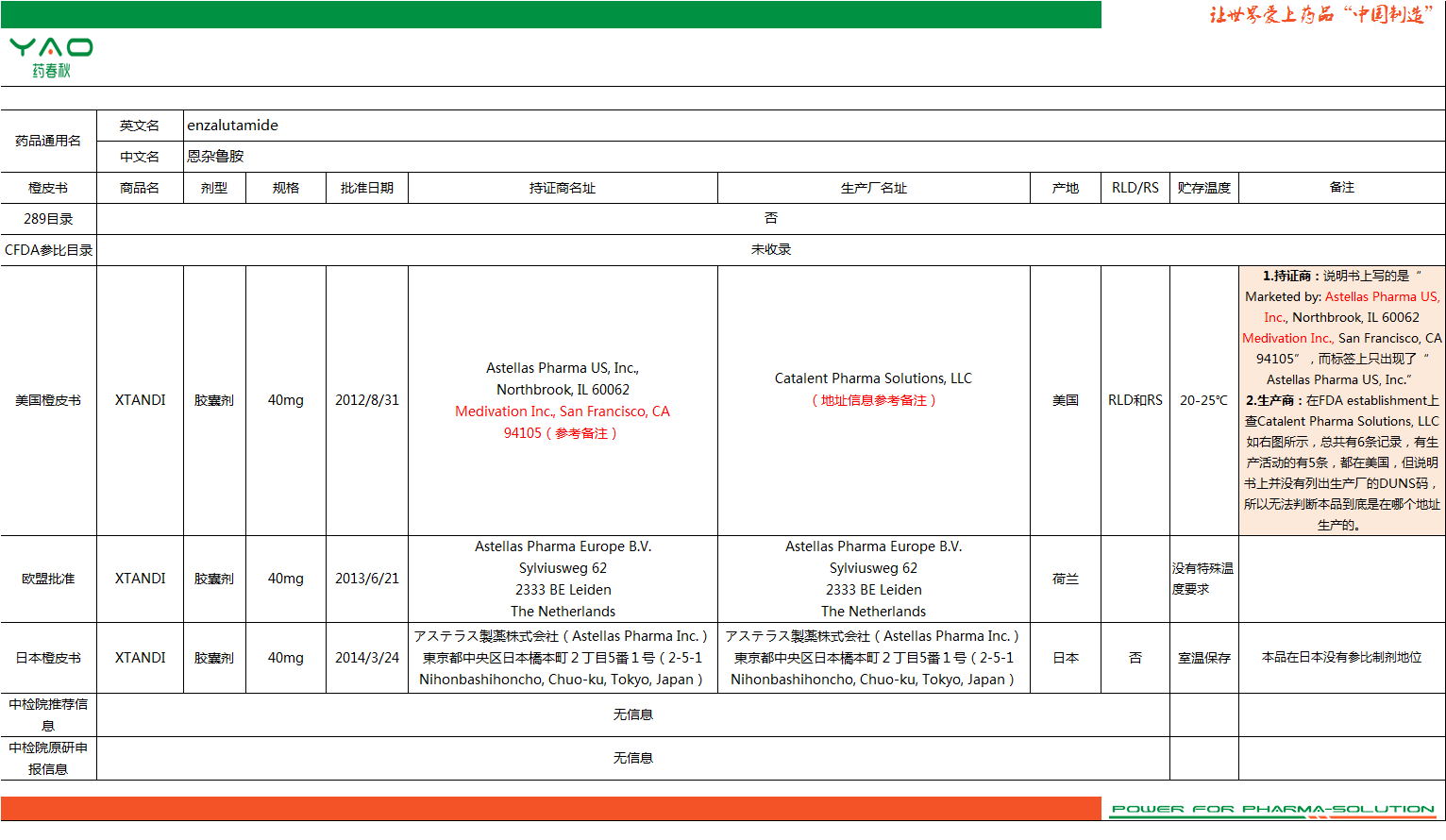The image size is (1446, 840).
Task: Click the 20-25℃ storage temperature cell
Action: [x=1204, y=400]
